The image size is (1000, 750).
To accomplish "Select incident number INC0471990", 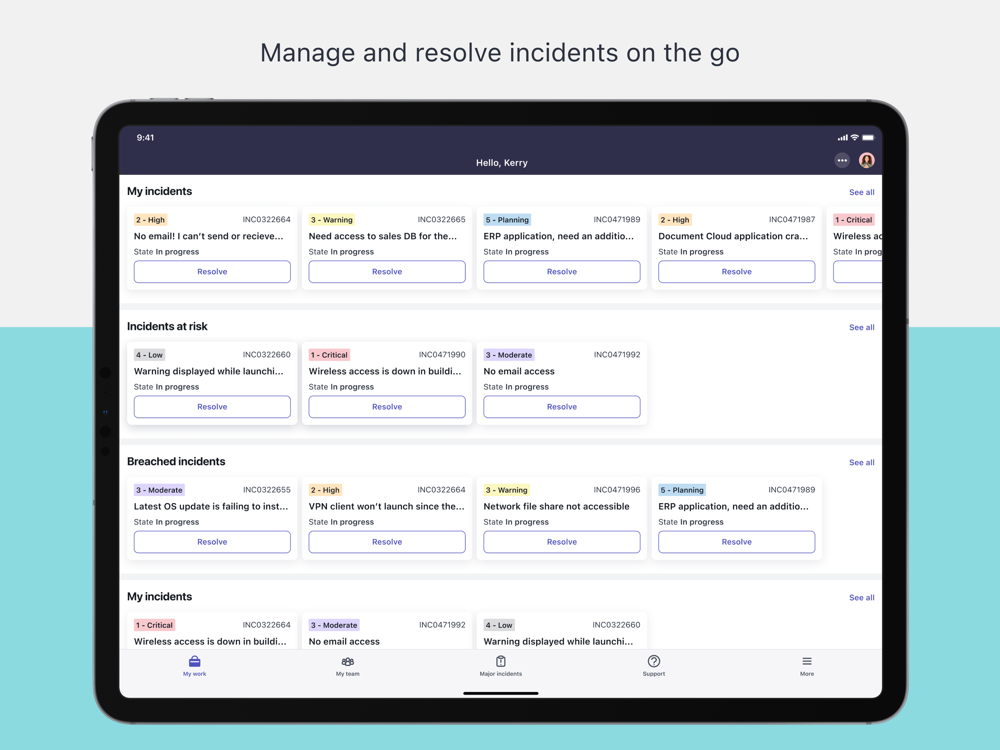I will coord(442,355).
